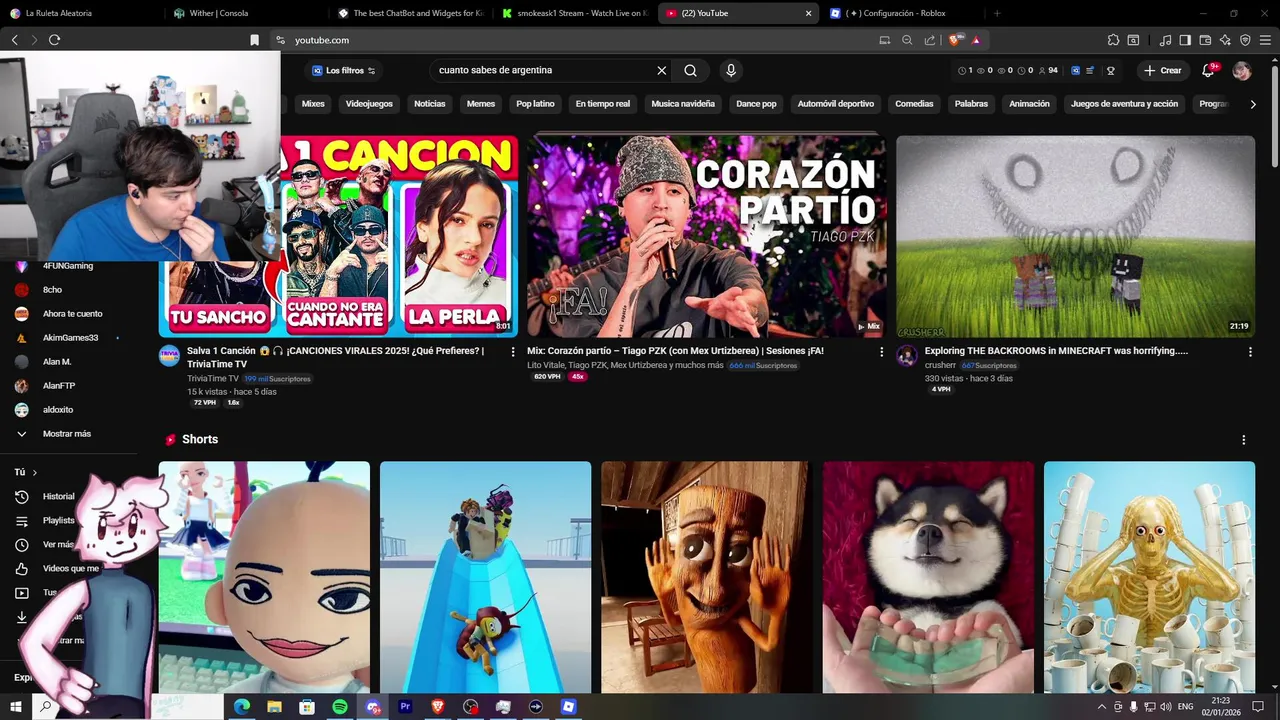Open options for Backrooms Minecraft video
The image size is (1280, 720).
(1250, 352)
